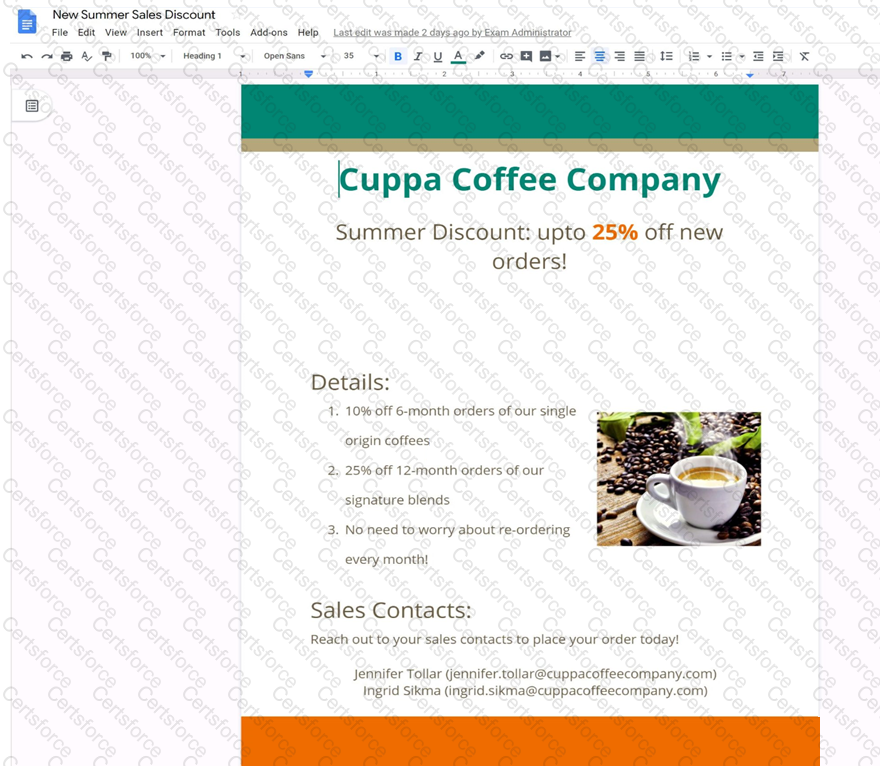Click the Clear formatting icon
This screenshot has height=766, width=880.
pos(804,56)
